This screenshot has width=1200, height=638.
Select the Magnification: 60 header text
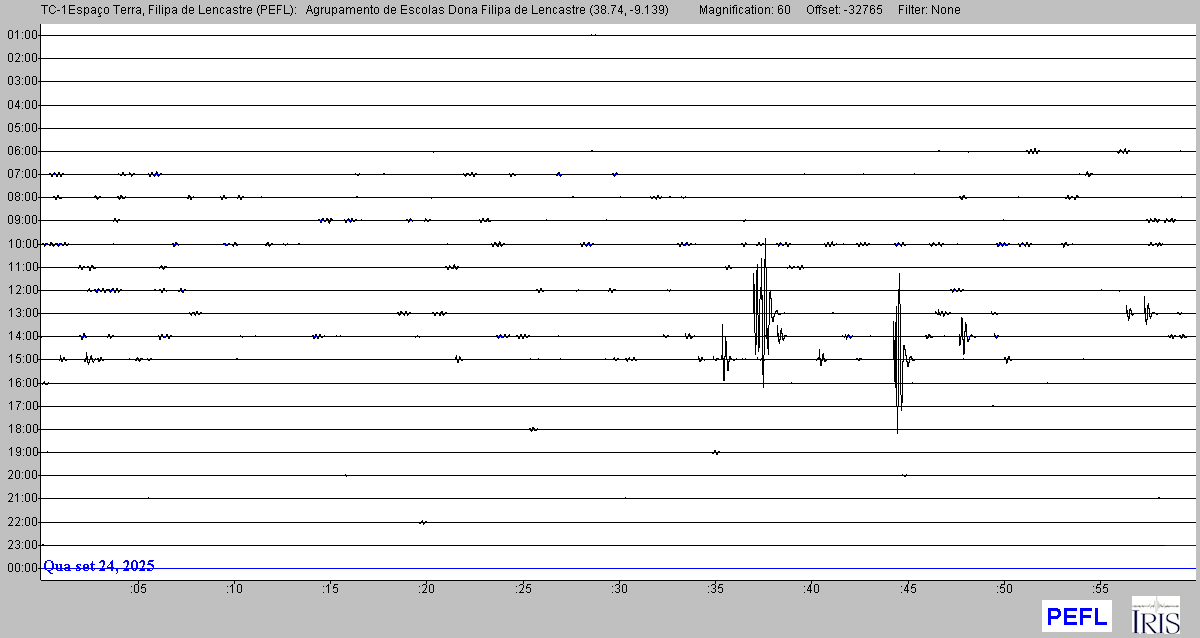(744, 10)
